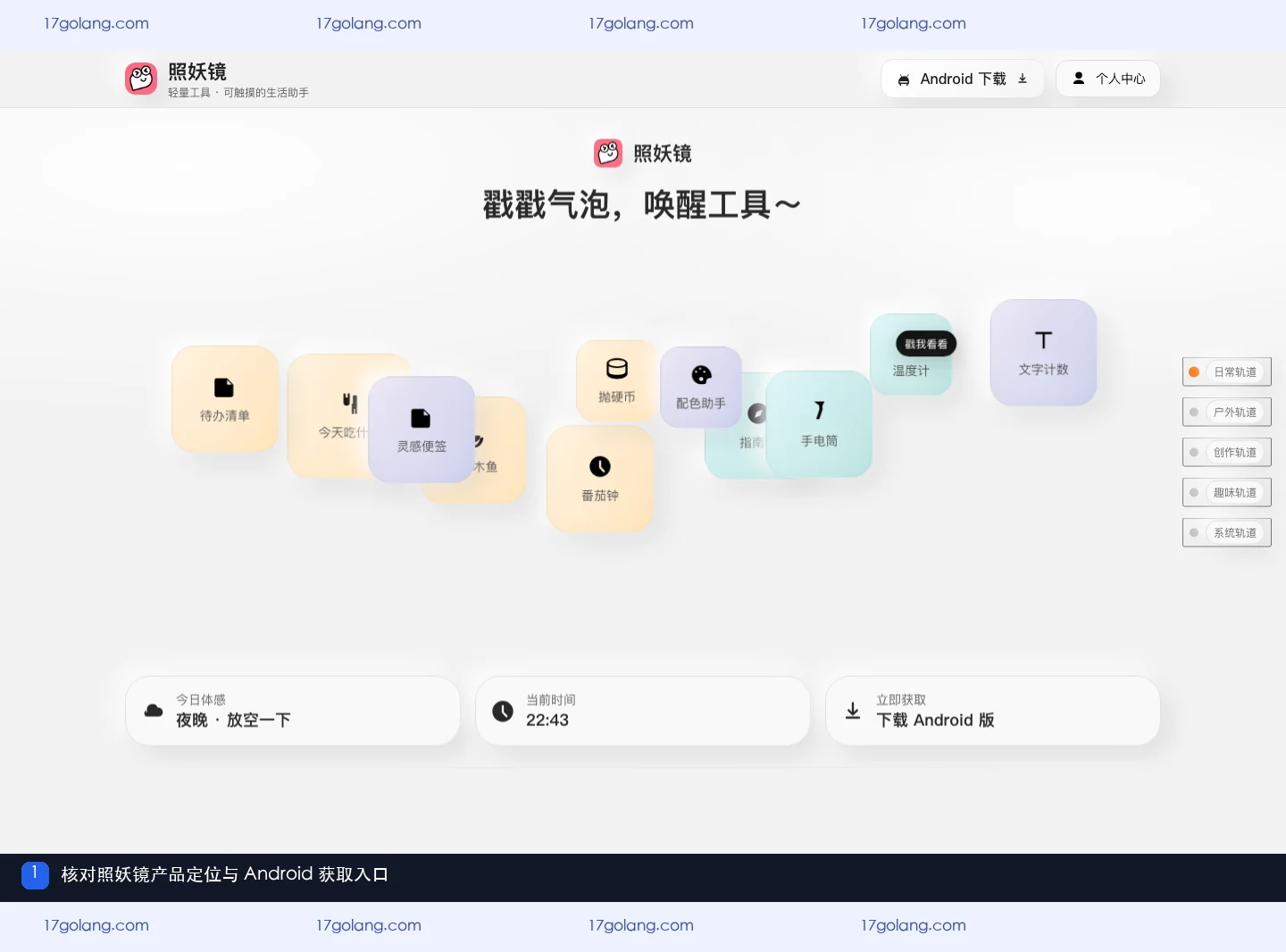The image size is (1286, 952).
Task: Click the 下载 Android 版 card
Action: pos(993,711)
